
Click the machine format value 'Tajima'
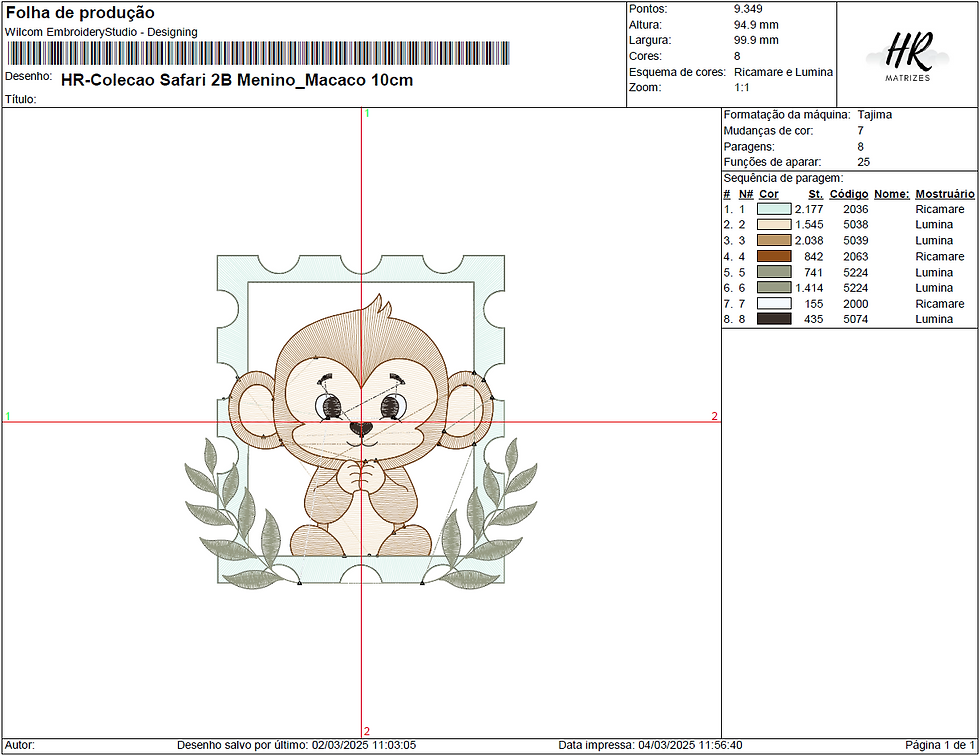[x=874, y=114]
